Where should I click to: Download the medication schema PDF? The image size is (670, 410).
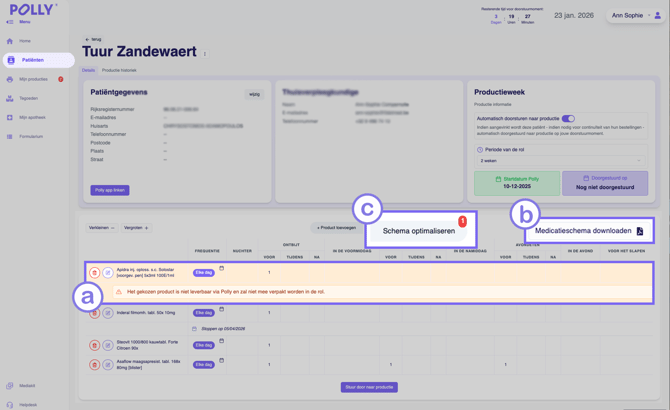click(589, 231)
